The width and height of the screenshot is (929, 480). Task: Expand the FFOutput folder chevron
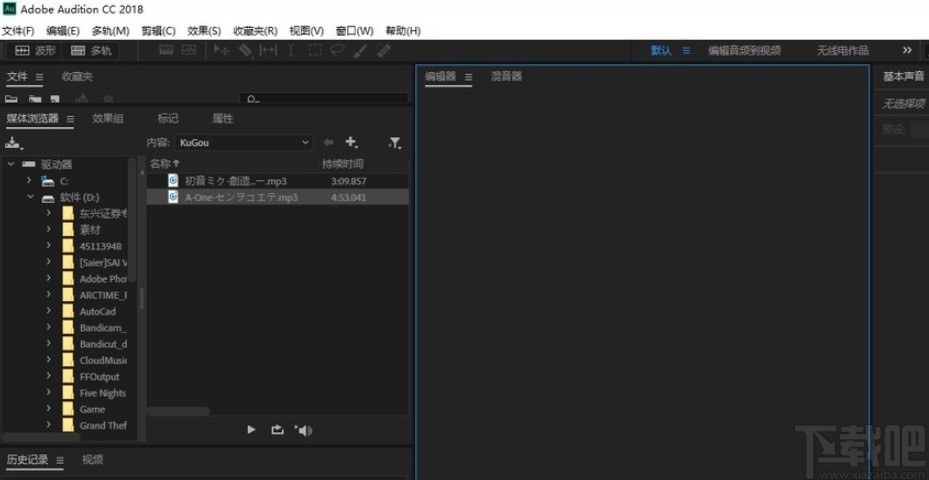point(49,376)
